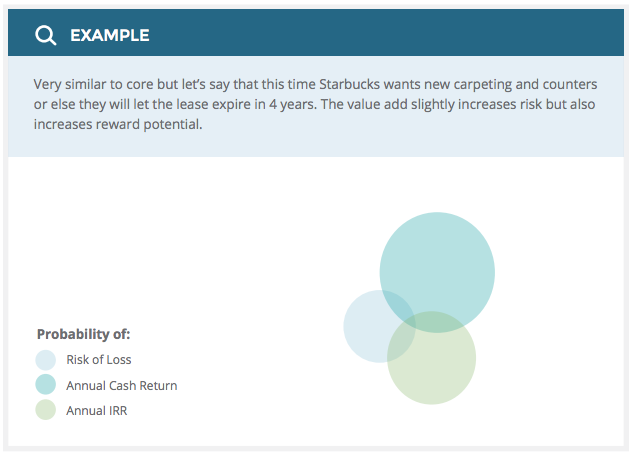
Task: Click the 'Probability of:' legend heading
Action: point(83,334)
